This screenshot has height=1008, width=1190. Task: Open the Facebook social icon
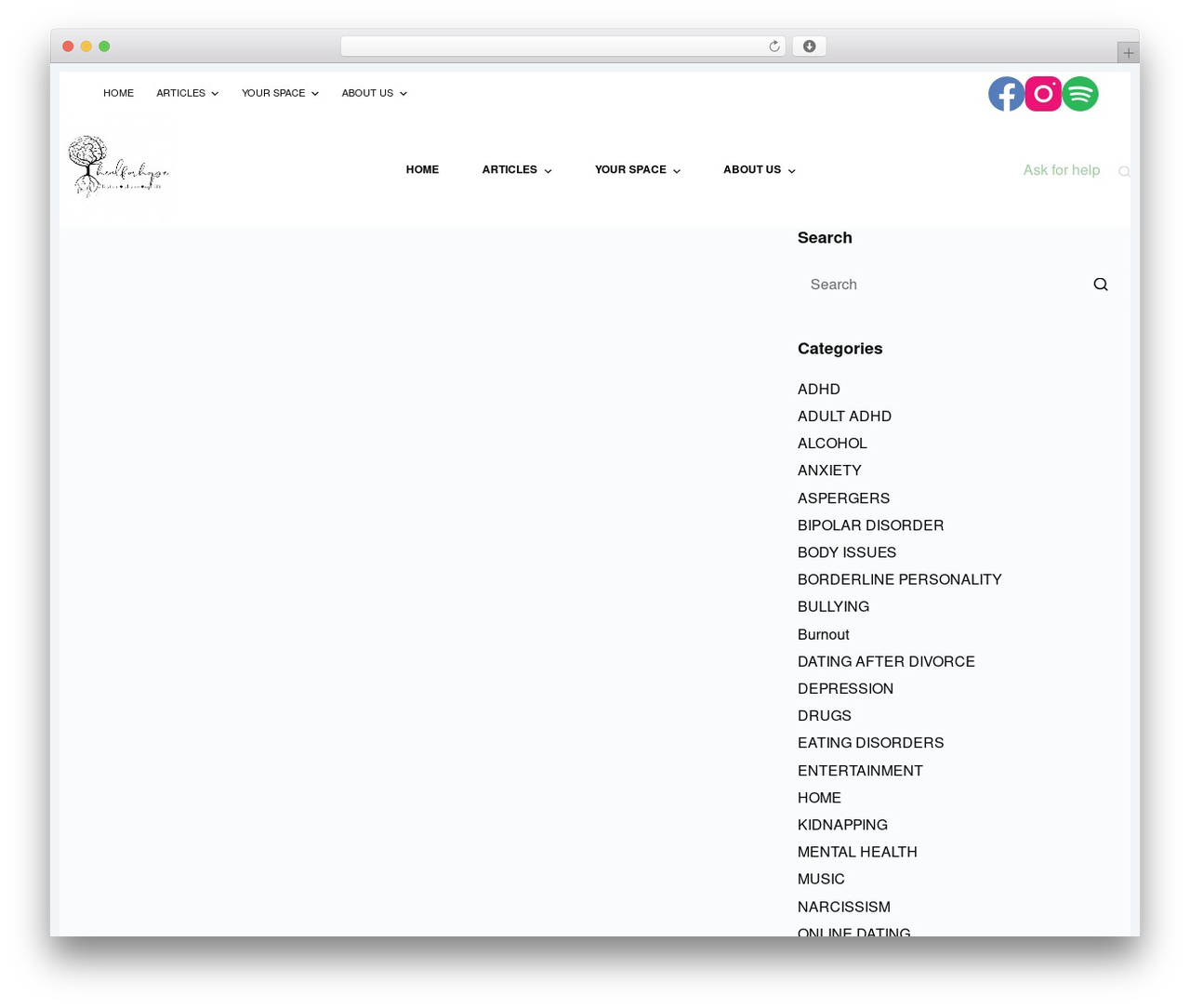1006,94
